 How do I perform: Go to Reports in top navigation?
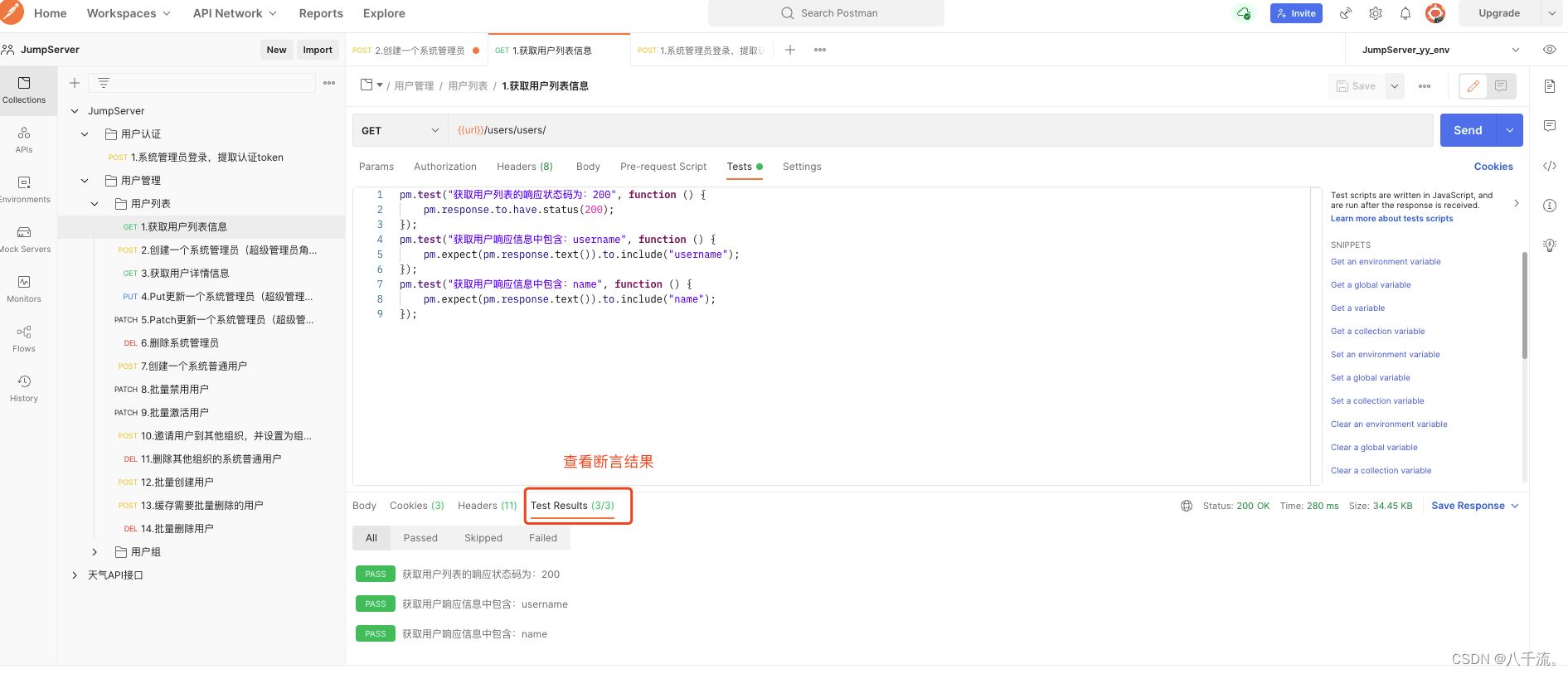(x=321, y=13)
